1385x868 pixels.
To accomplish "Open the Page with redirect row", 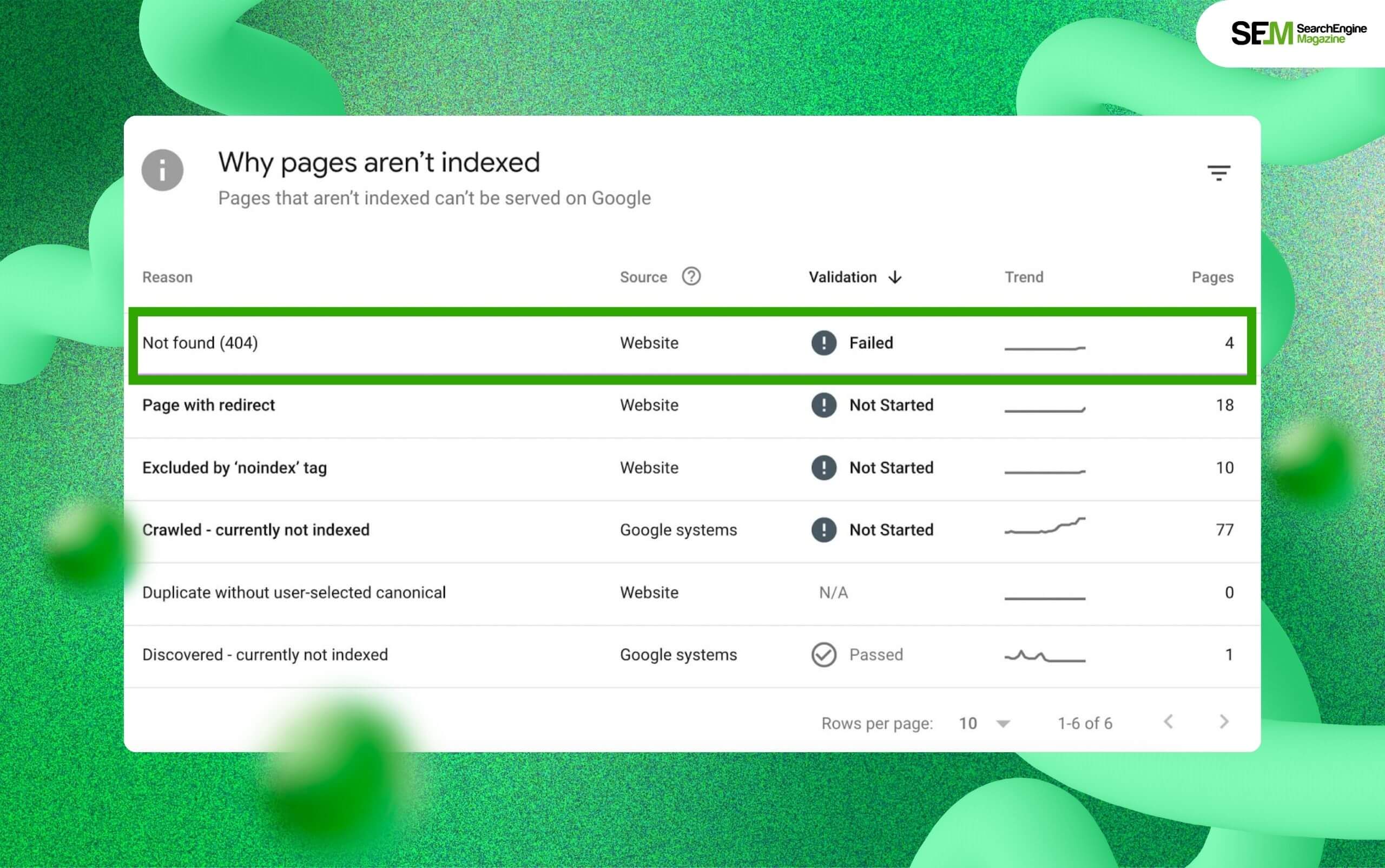I will [692, 407].
